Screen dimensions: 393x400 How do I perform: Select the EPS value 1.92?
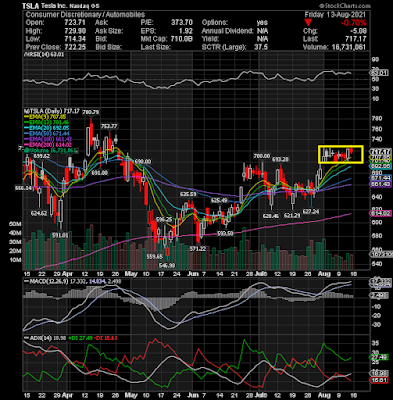click(186, 31)
